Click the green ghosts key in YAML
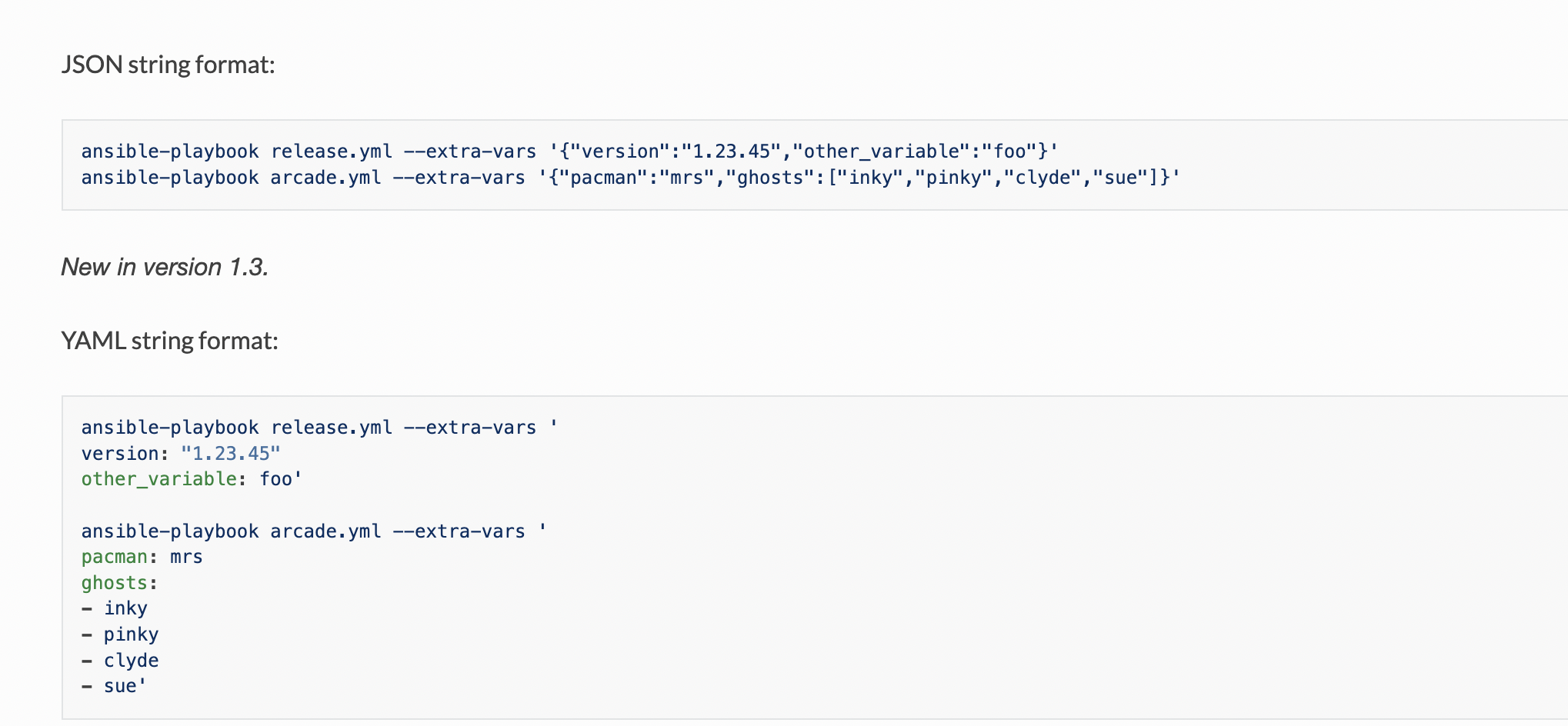This screenshot has width=1568, height=726. (114, 583)
